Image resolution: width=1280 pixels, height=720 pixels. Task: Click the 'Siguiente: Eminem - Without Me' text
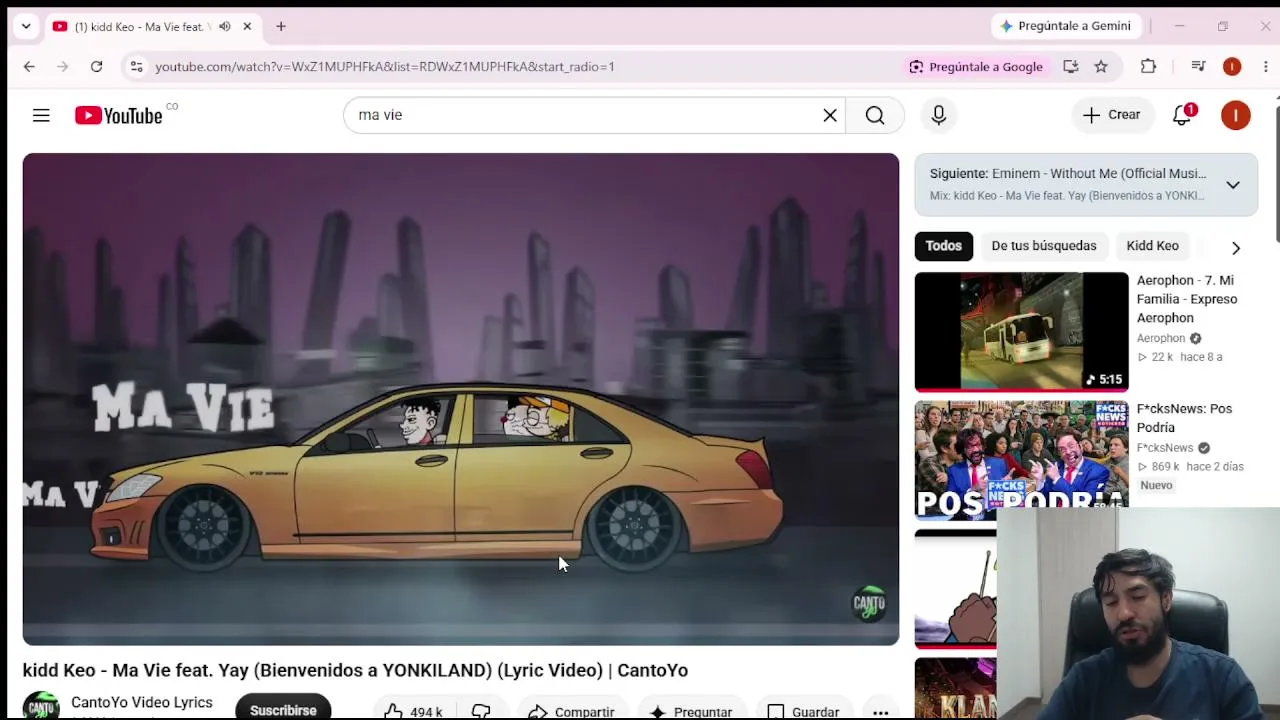pyautogui.click(x=1068, y=173)
